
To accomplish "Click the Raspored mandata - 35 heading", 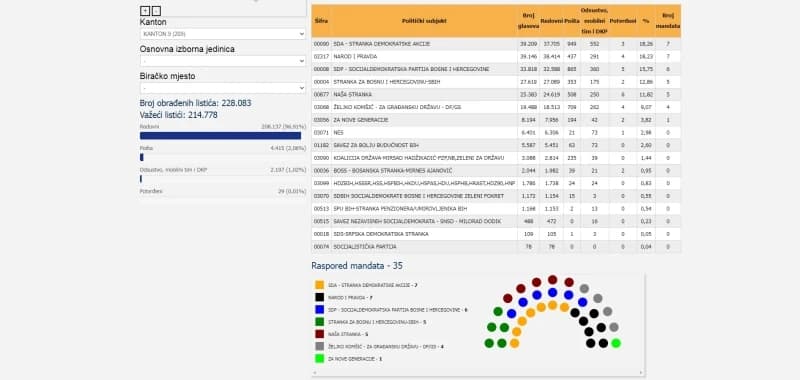I will click(357, 266).
